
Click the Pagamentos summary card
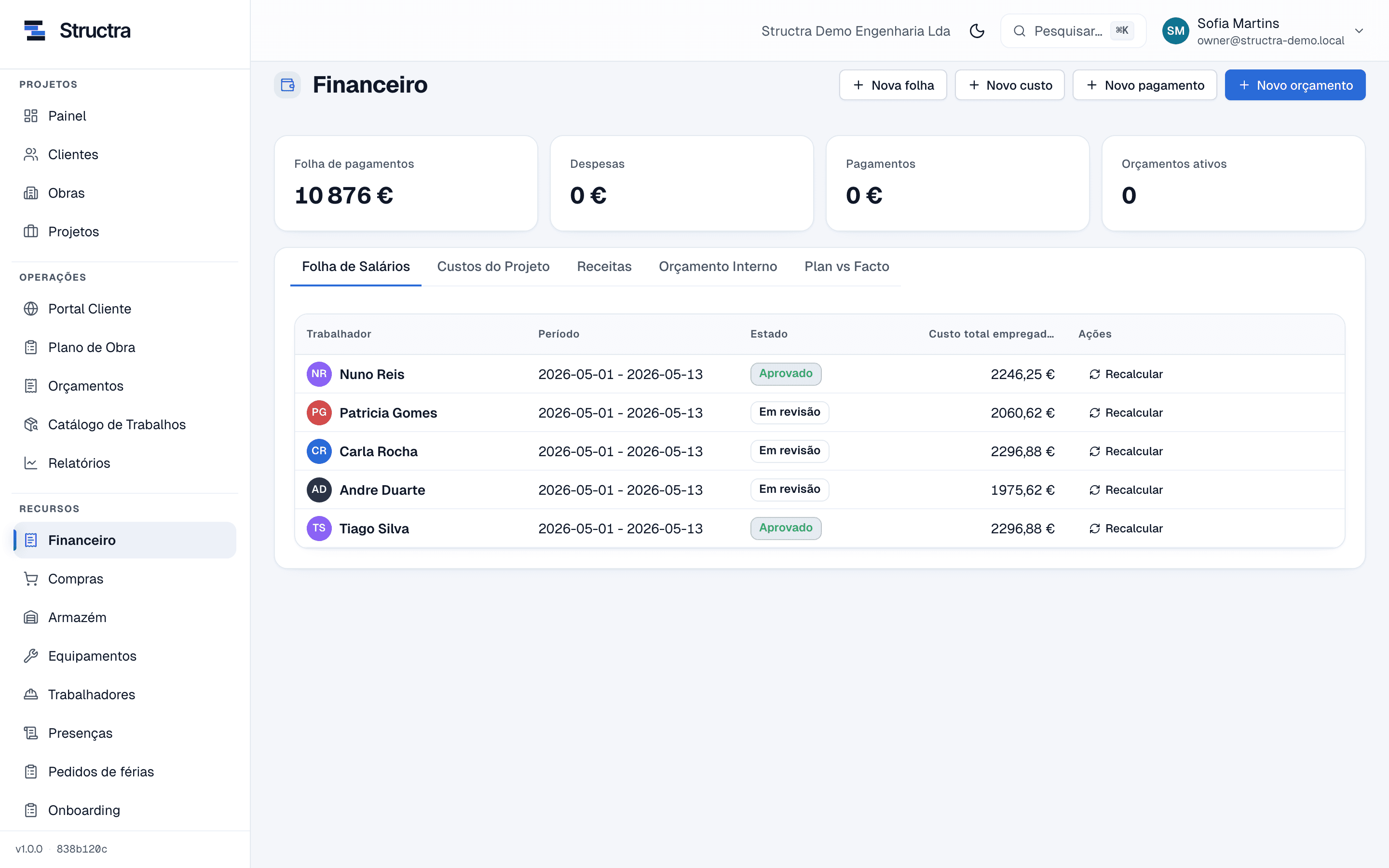pyautogui.click(x=957, y=183)
